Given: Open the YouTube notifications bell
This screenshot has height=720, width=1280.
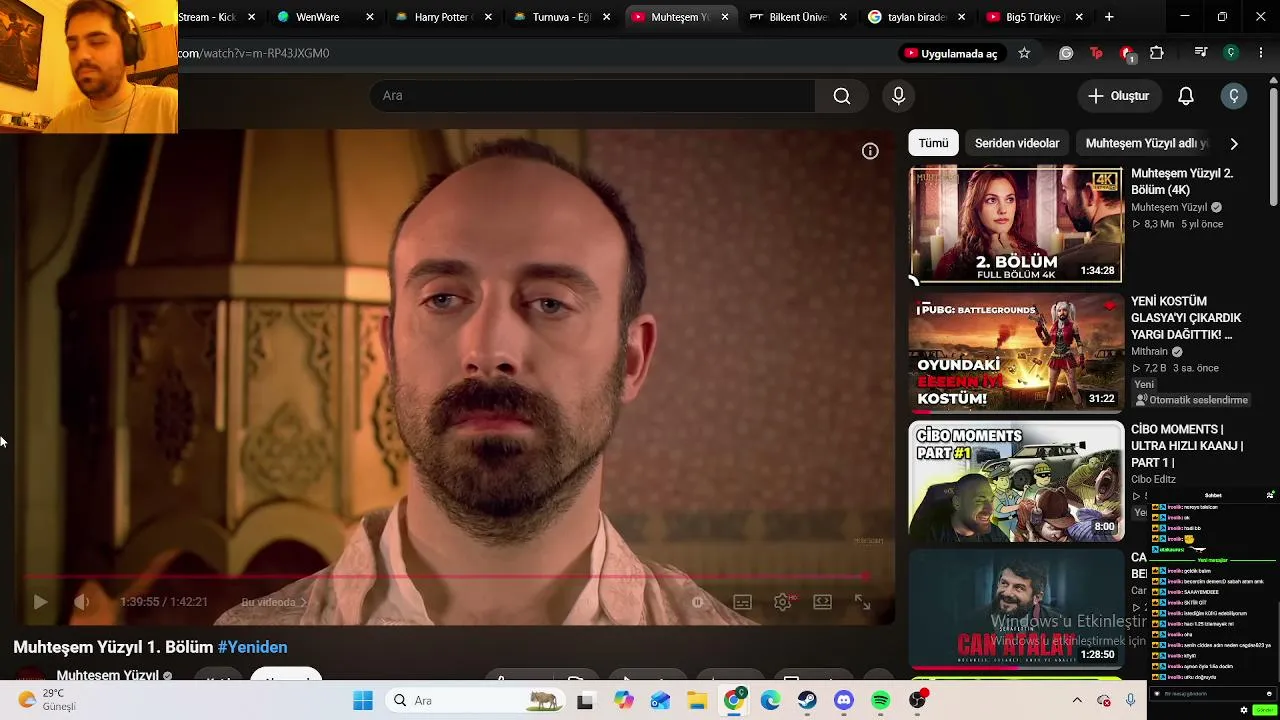Looking at the screenshot, I should 1186,96.
